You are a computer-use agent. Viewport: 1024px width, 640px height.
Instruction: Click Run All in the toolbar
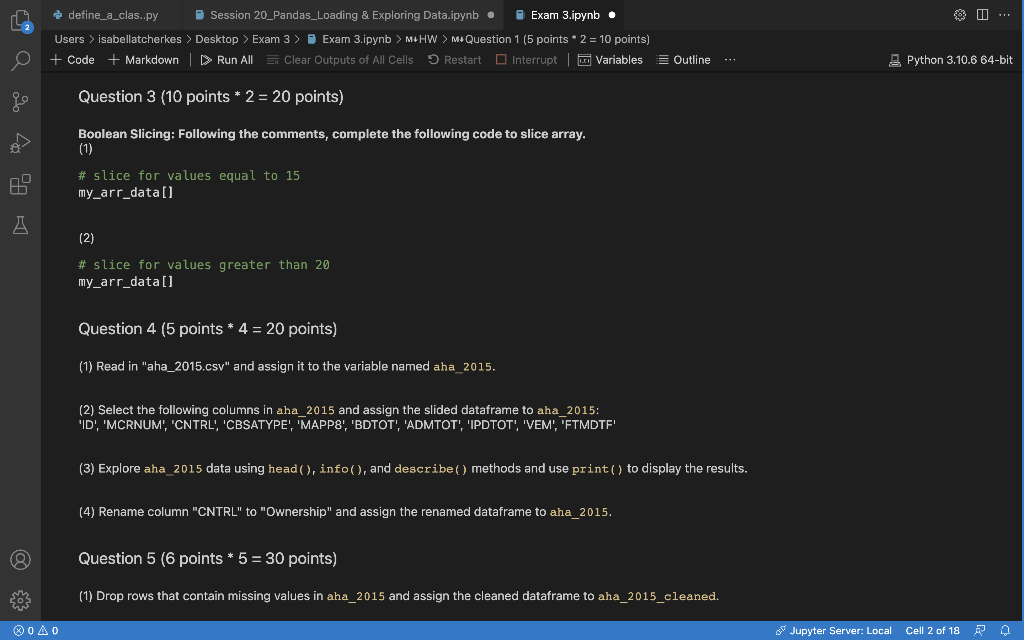(226, 60)
